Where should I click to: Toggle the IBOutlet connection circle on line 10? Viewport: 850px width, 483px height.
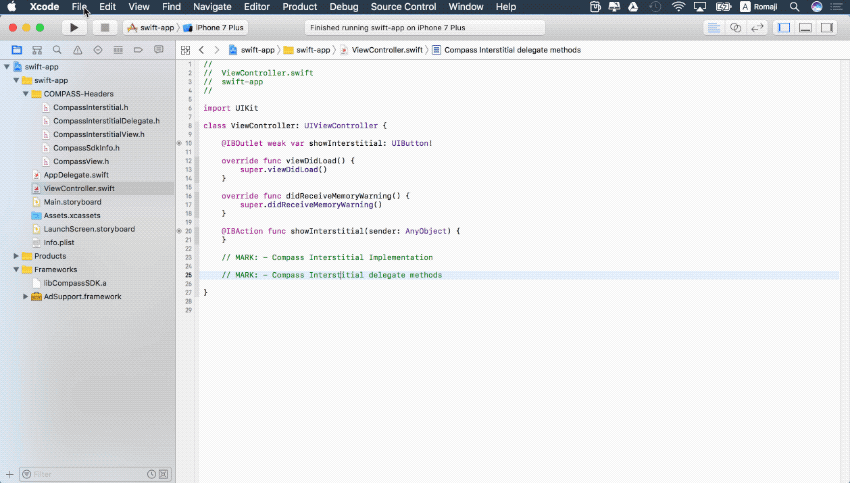coord(179,144)
